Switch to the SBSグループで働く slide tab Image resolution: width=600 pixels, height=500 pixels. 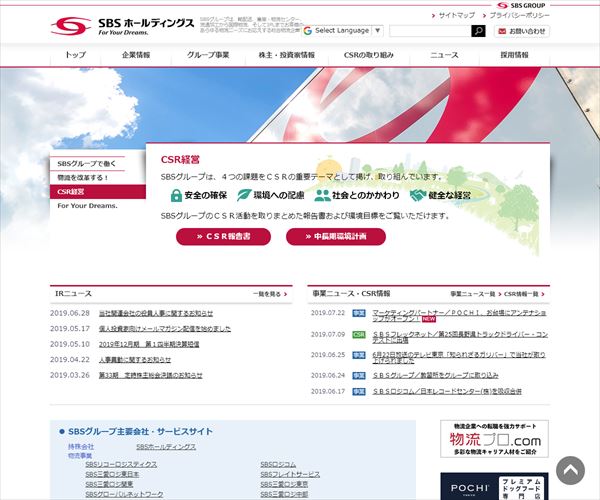87,163
